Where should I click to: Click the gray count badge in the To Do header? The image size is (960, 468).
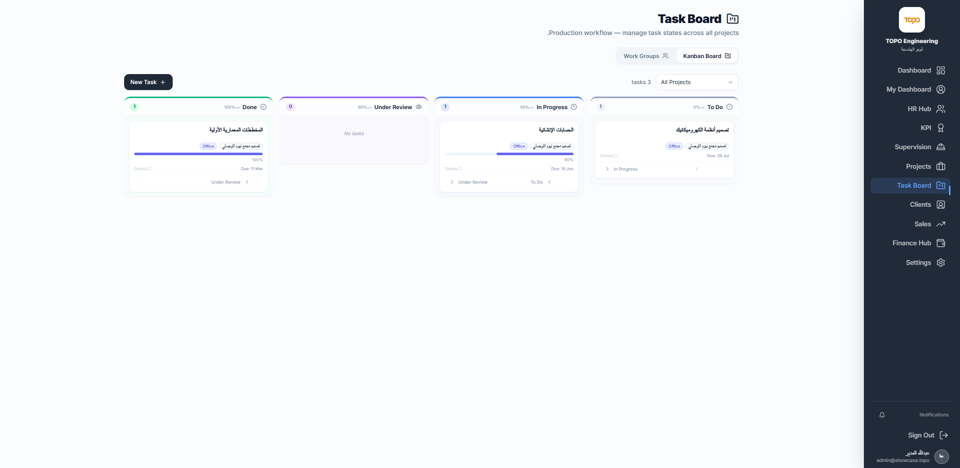tap(601, 107)
